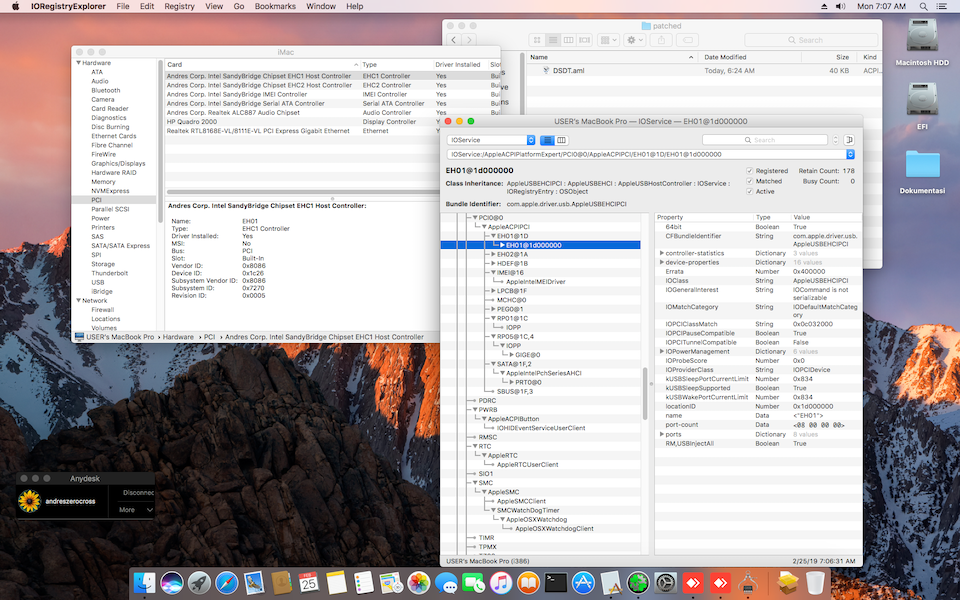The height and width of the screenshot is (600, 960).
Task: Open the Bookmarks menu
Action: [x=275, y=6]
